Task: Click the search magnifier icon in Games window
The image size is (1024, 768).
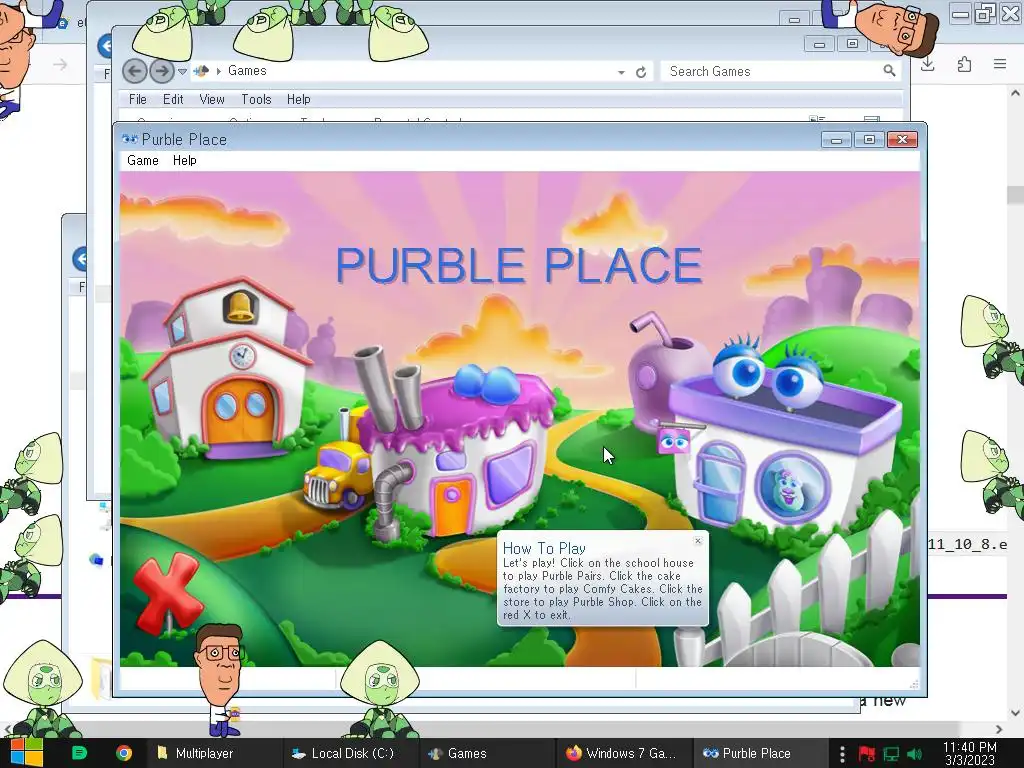Action: click(x=889, y=71)
